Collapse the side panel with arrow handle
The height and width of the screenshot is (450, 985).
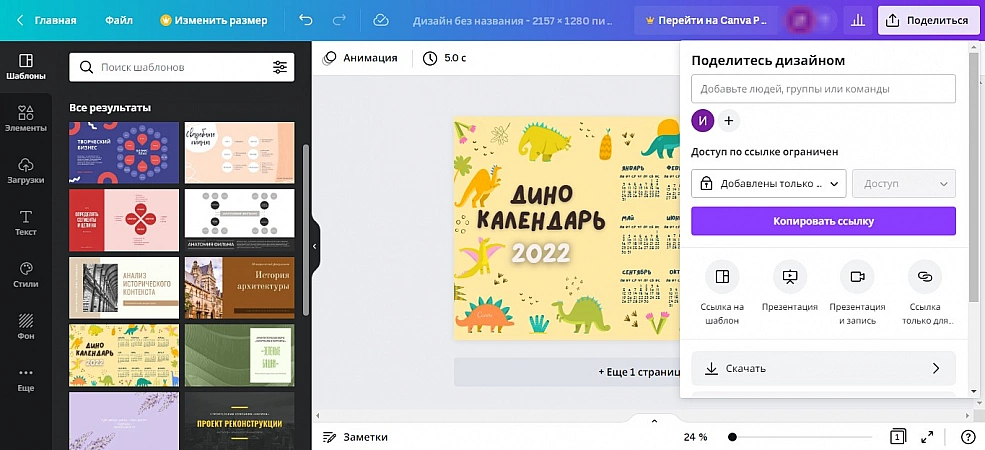[x=315, y=246]
